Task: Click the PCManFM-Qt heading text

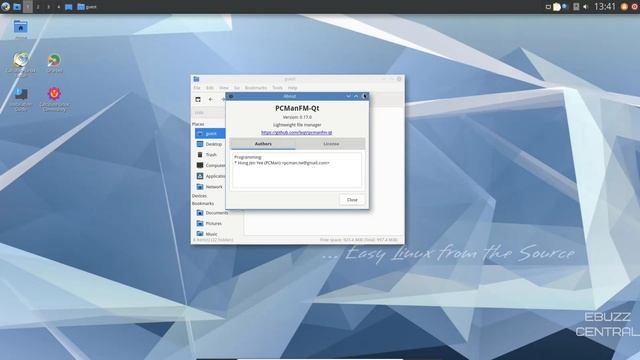Action: pos(297,108)
